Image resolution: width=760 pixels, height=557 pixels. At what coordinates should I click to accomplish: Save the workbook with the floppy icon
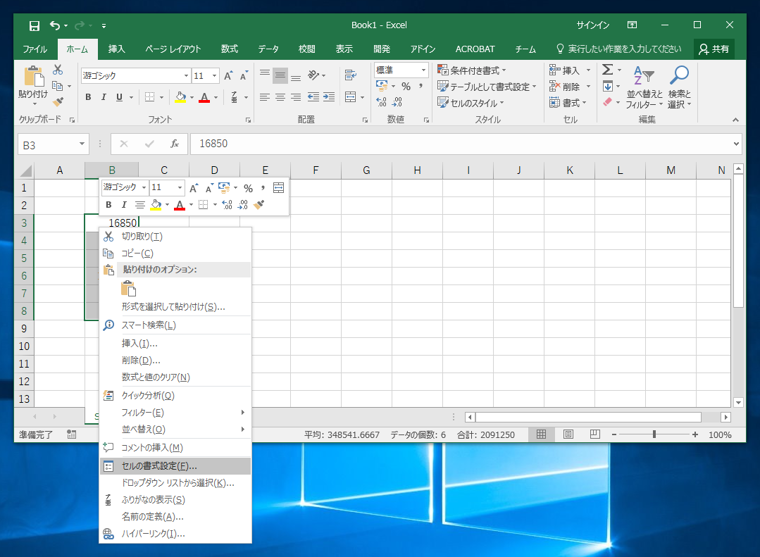pyautogui.click(x=34, y=26)
